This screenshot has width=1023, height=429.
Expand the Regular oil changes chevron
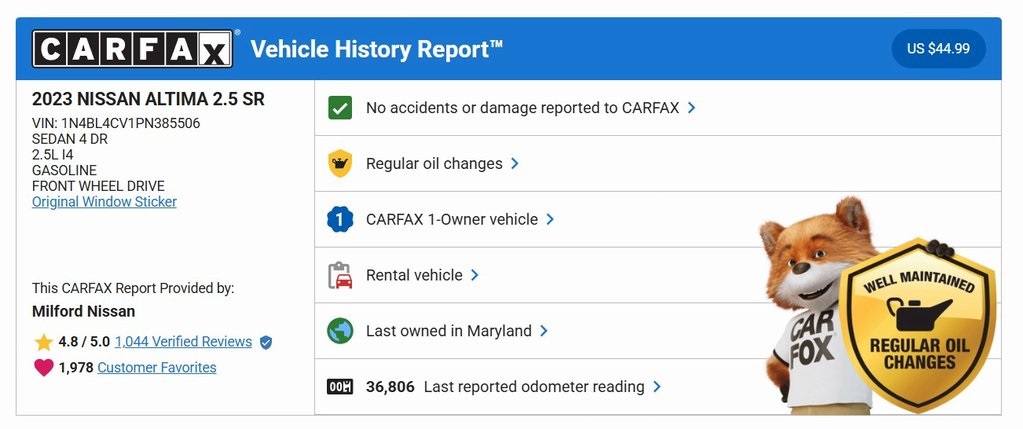tap(515, 163)
